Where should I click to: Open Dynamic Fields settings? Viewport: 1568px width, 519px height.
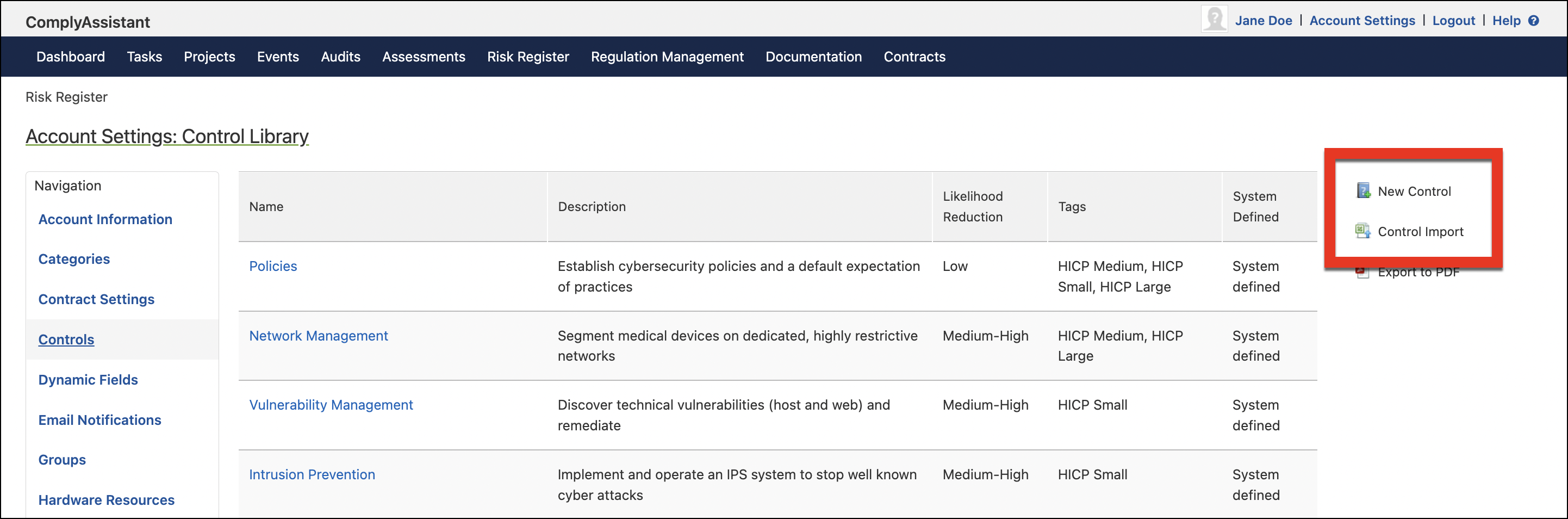88,380
